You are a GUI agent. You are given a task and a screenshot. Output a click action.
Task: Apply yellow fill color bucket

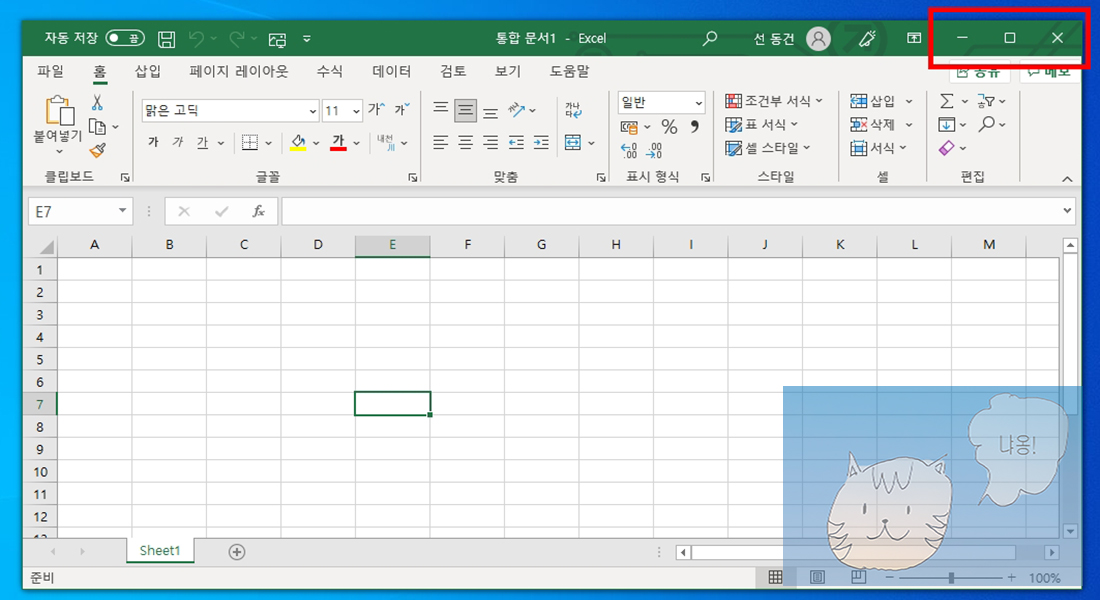(298, 142)
